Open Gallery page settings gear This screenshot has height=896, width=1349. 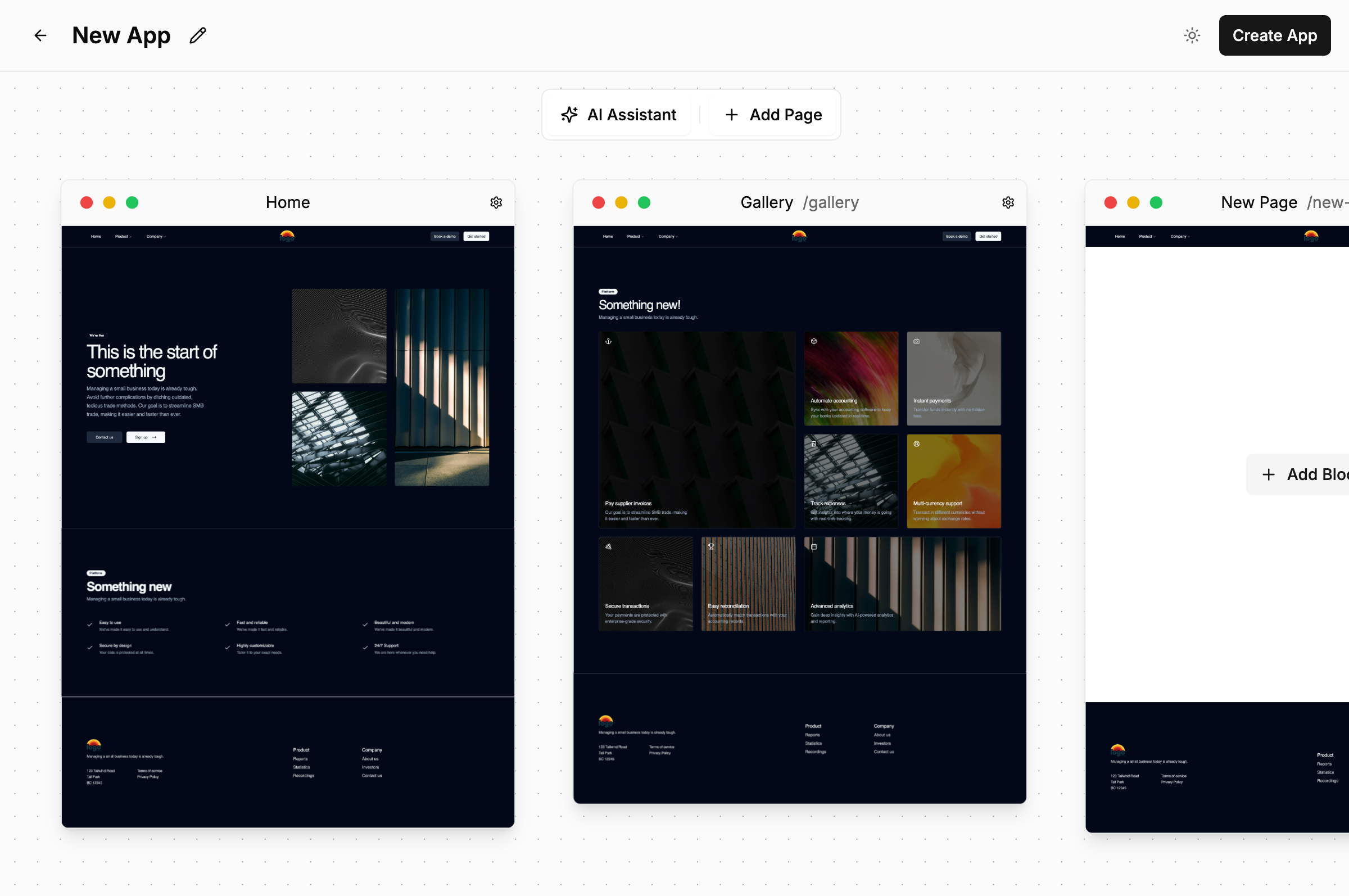(1008, 202)
